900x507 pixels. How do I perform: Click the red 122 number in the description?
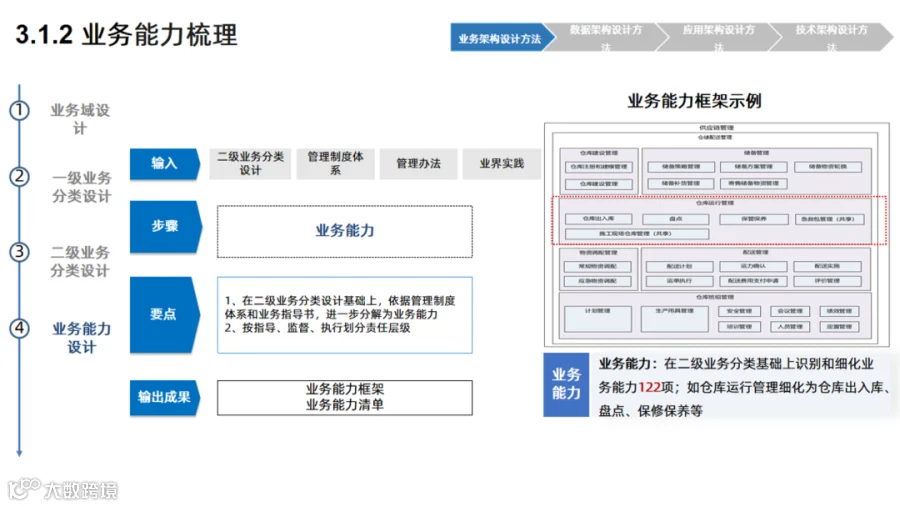649,388
